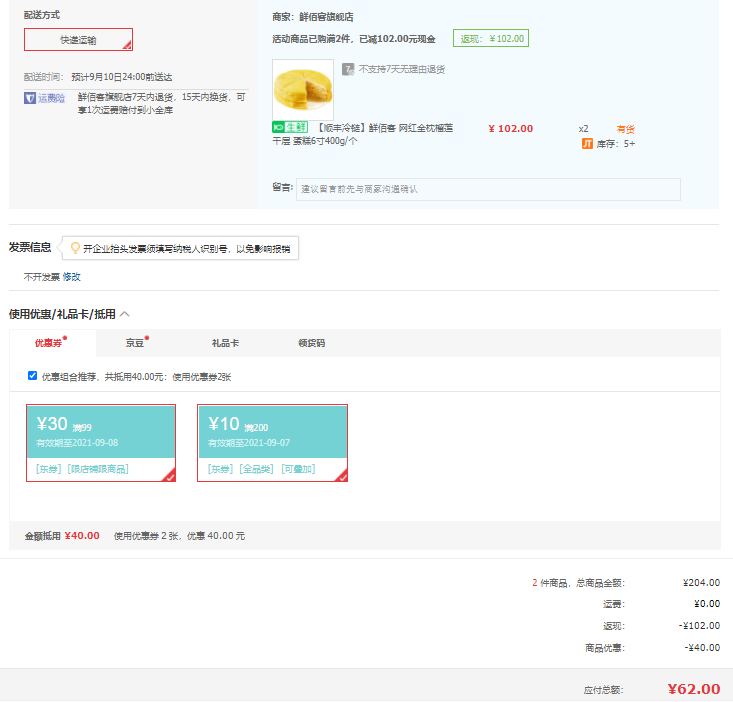This screenshot has width=733, height=702.
Task: Uncheck 优惠组合推荐 coupon combo checkbox
Action: [x=32, y=376]
